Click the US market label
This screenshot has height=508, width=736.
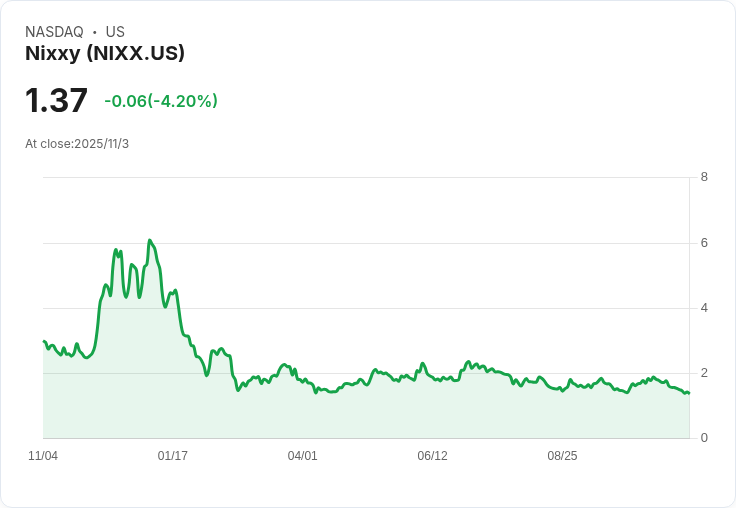(115, 32)
